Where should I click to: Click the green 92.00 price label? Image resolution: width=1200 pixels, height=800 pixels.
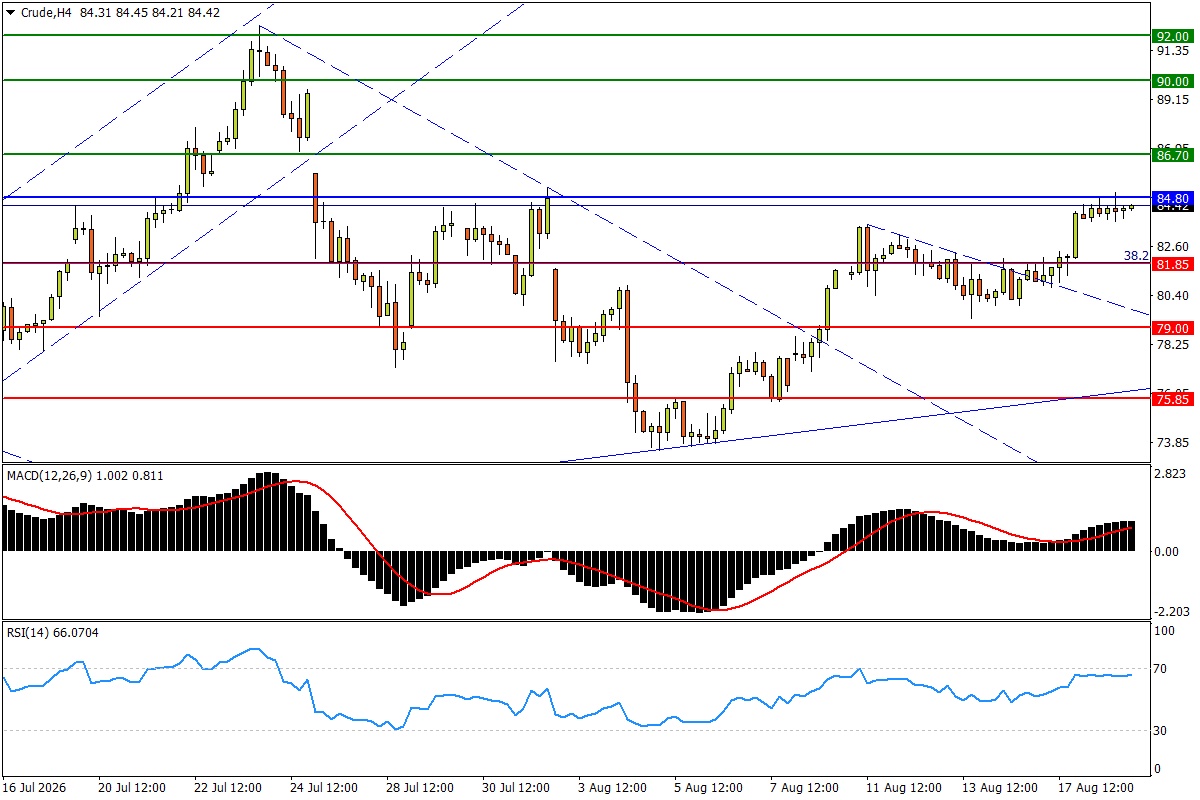(1172, 35)
